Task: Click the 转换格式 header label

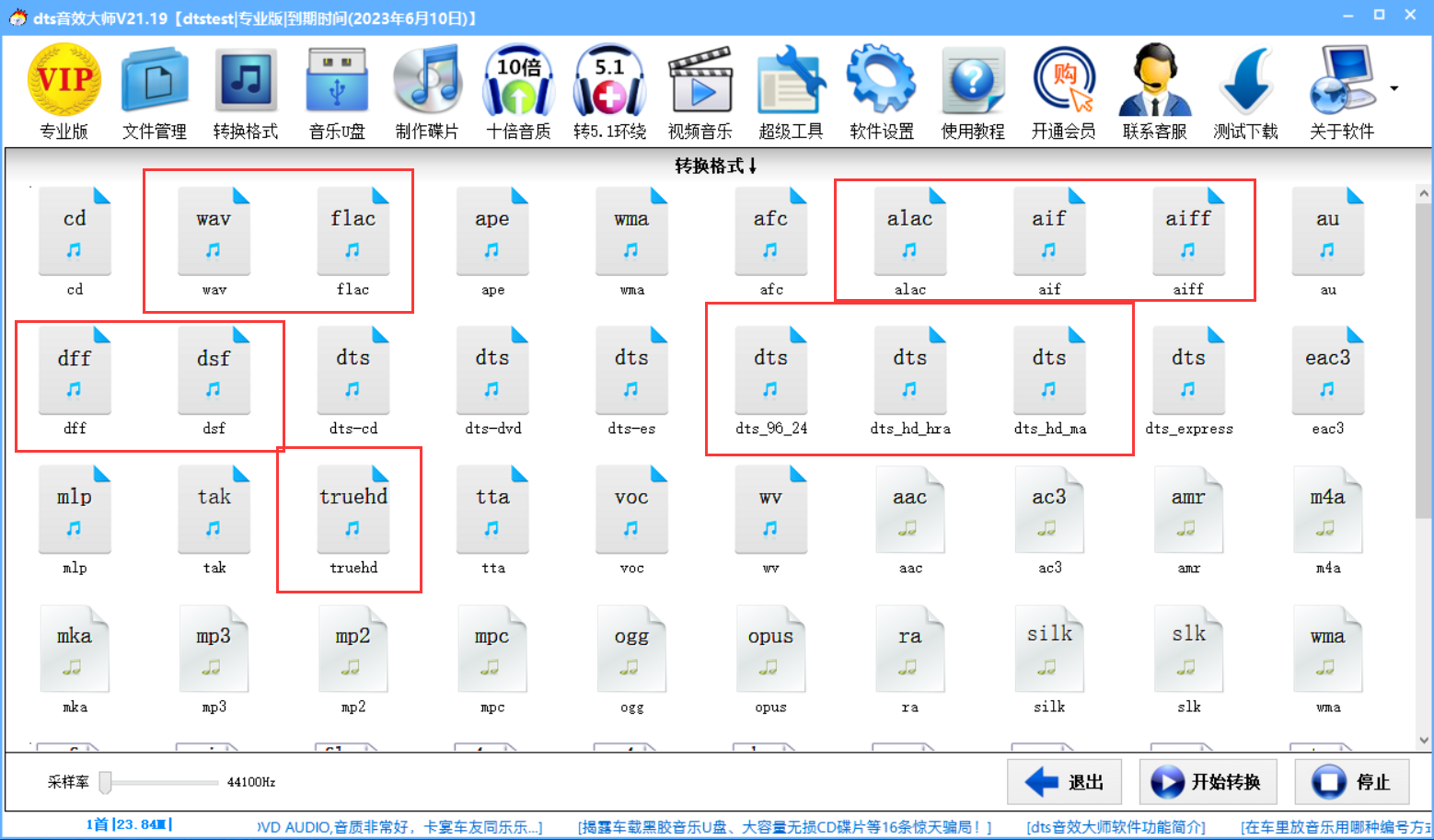Action: click(x=716, y=166)
